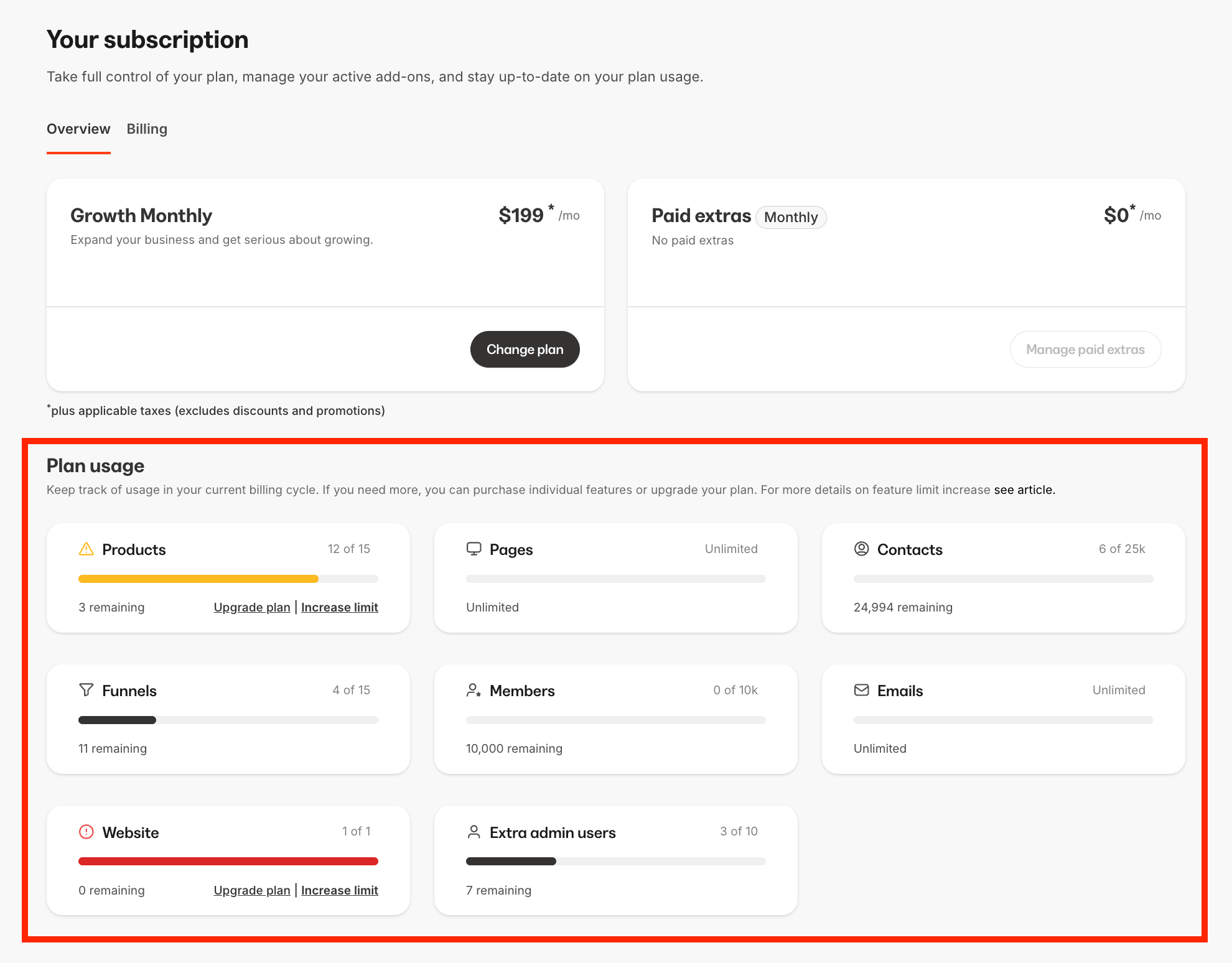Click the envelope icon beside Emails
The height and width of the screenshot is (963, 1232).
pyautogui.click(x=861, y=690)
